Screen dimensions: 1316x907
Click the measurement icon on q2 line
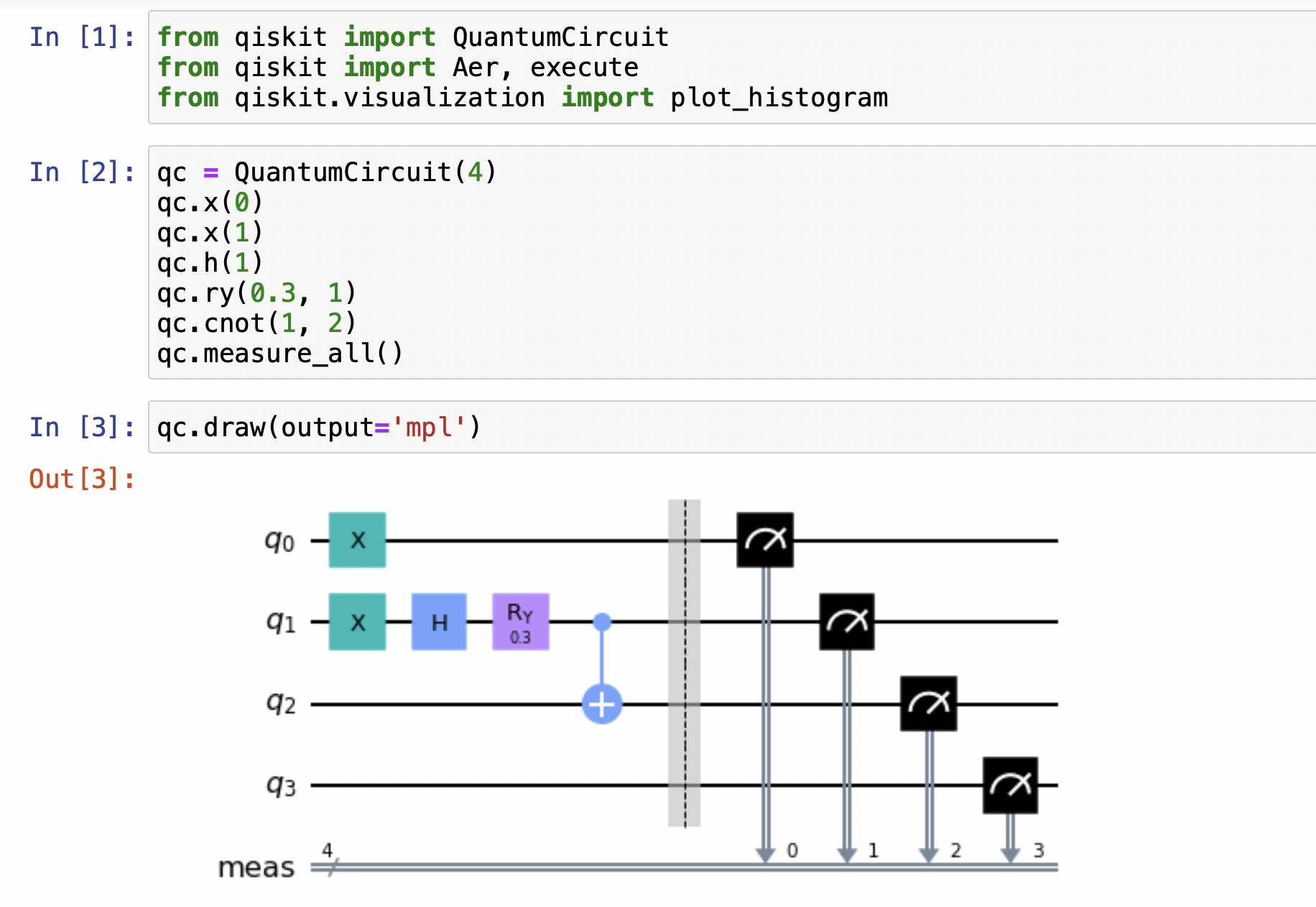929,704
